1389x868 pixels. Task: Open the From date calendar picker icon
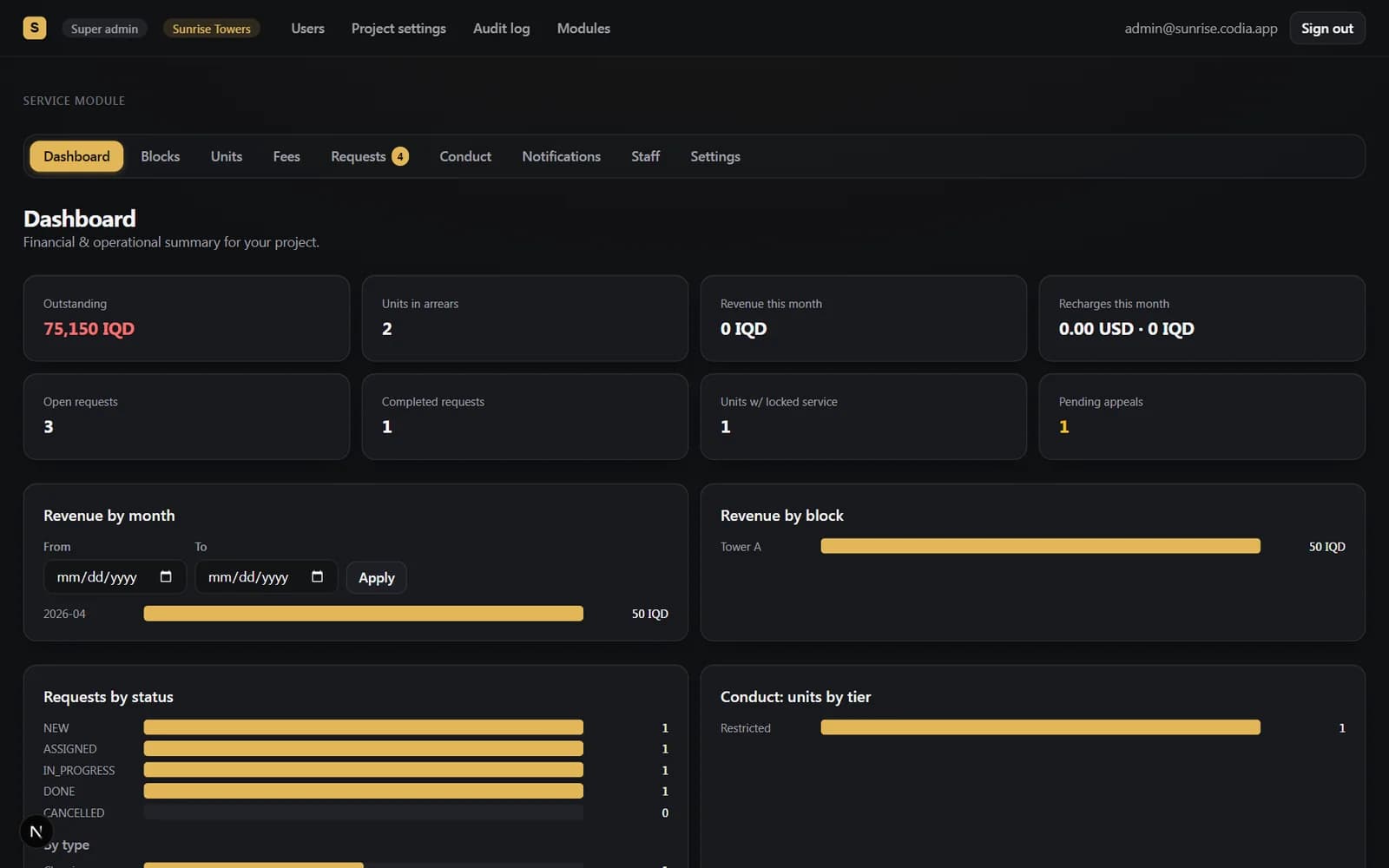click(166, 577)
